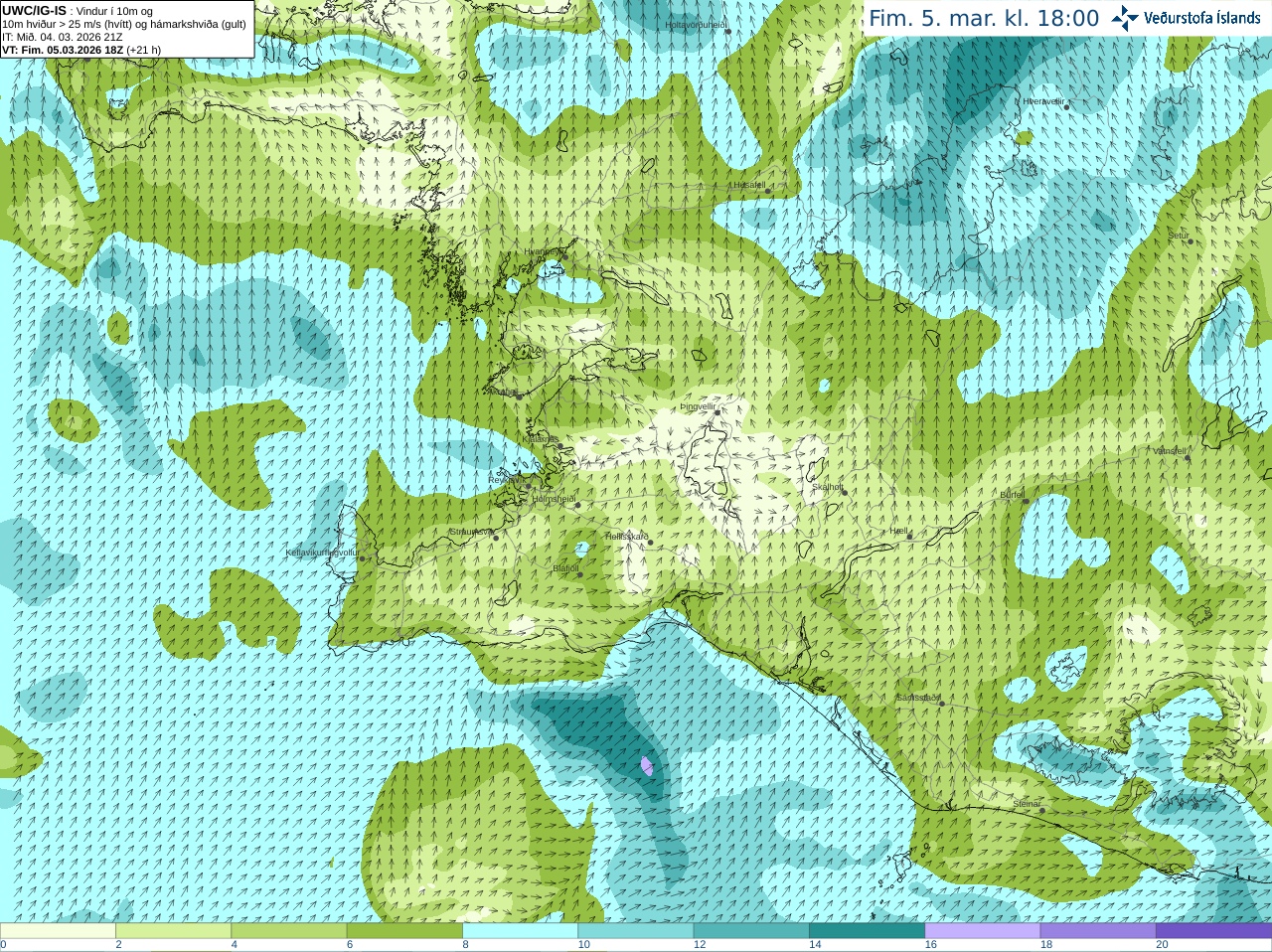1272x952 pixels.
Task: Click the Hellisskarð station marker
Action: click(650, 542)
